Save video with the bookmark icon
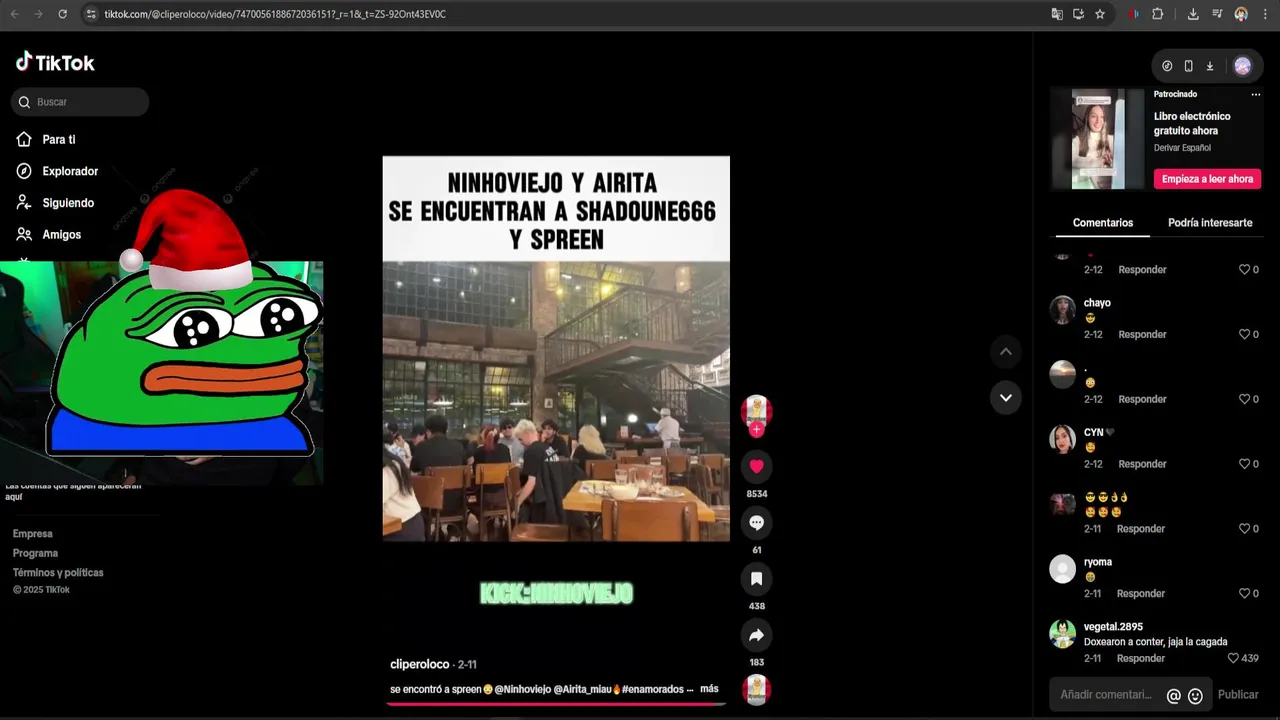 point(756,579)
